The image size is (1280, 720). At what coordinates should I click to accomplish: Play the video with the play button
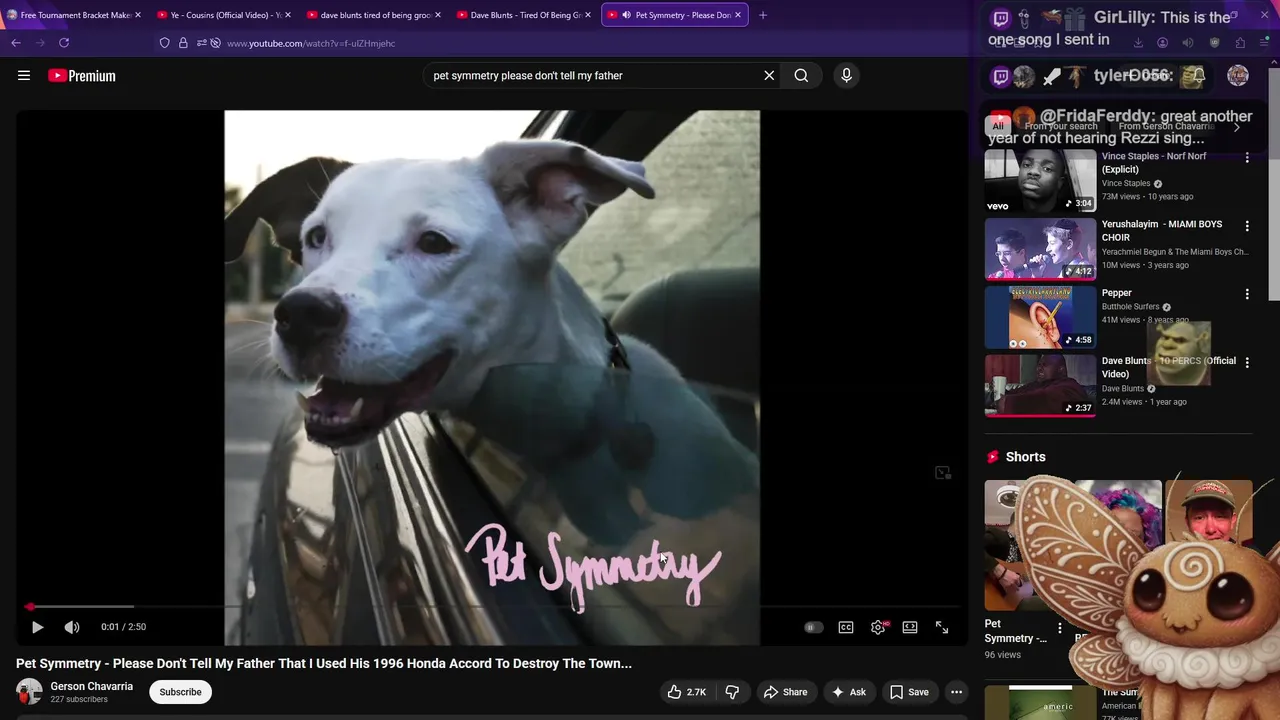point(37,627)
